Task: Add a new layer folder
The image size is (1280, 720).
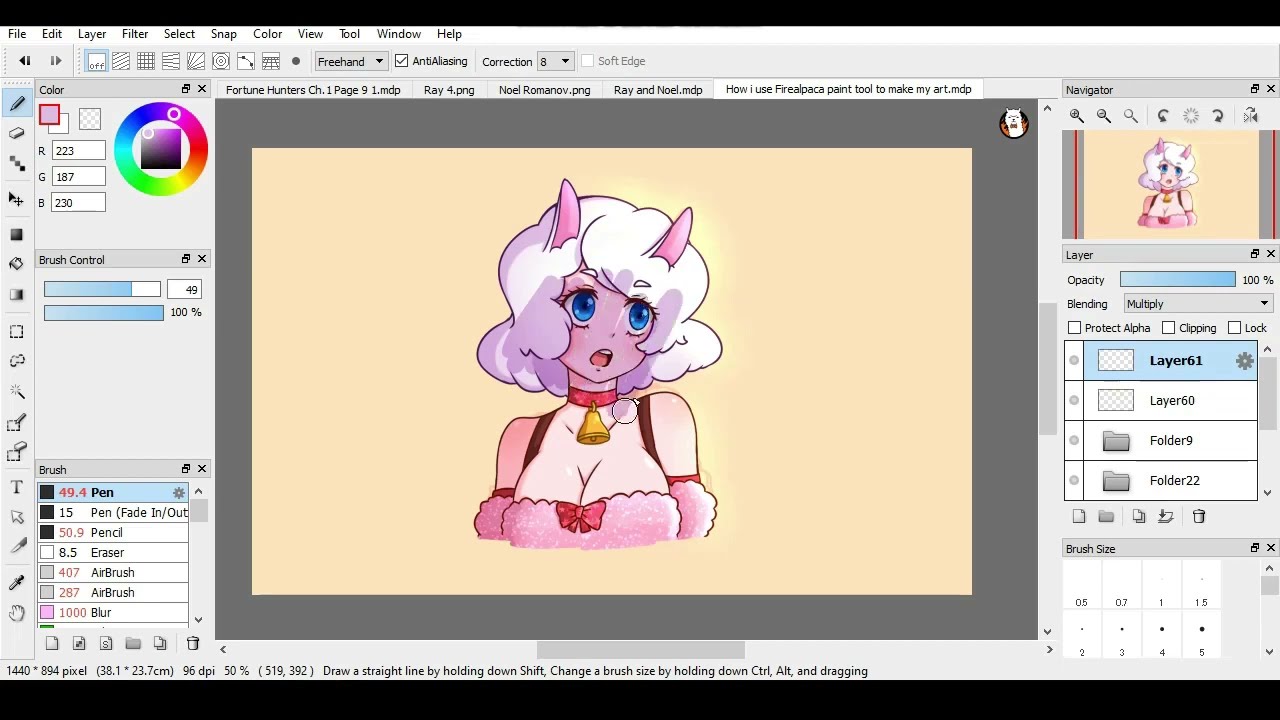Action: pos(1106,516)
